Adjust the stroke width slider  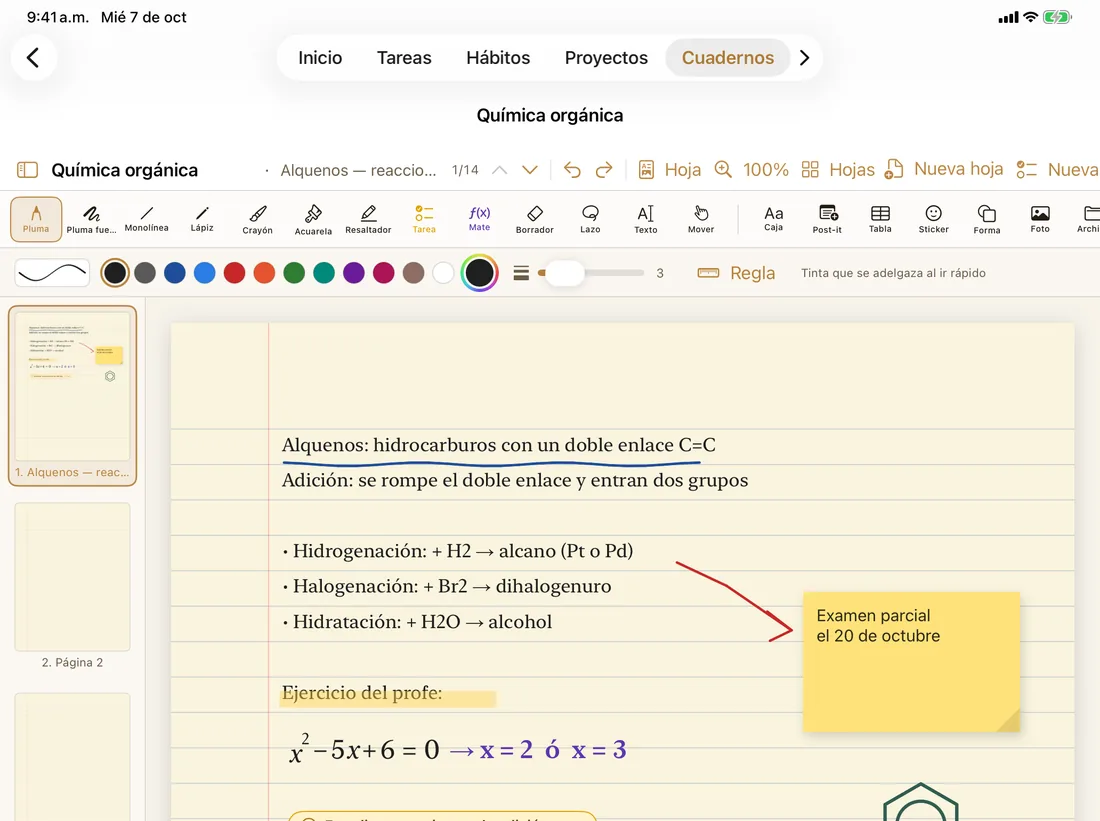coord(591,273)
